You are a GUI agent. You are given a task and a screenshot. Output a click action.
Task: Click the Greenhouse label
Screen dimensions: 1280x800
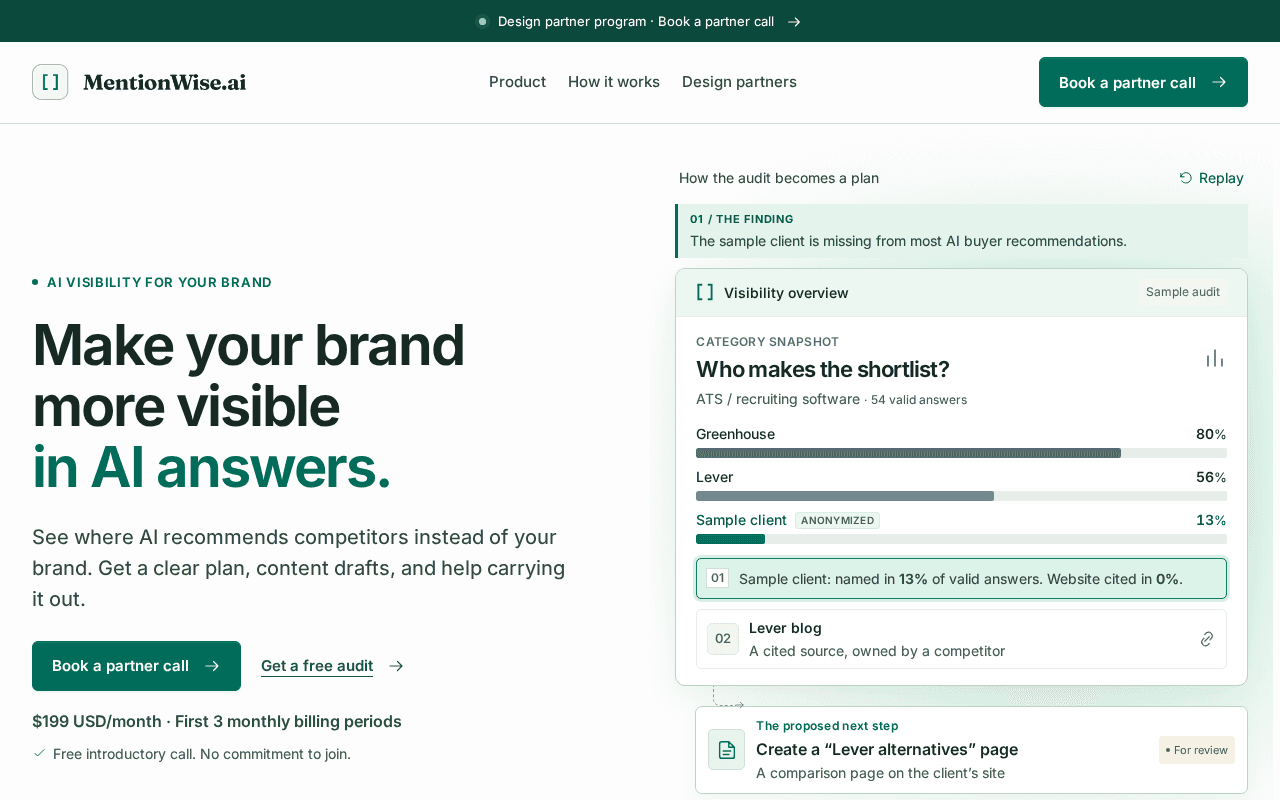coord(735,434)
